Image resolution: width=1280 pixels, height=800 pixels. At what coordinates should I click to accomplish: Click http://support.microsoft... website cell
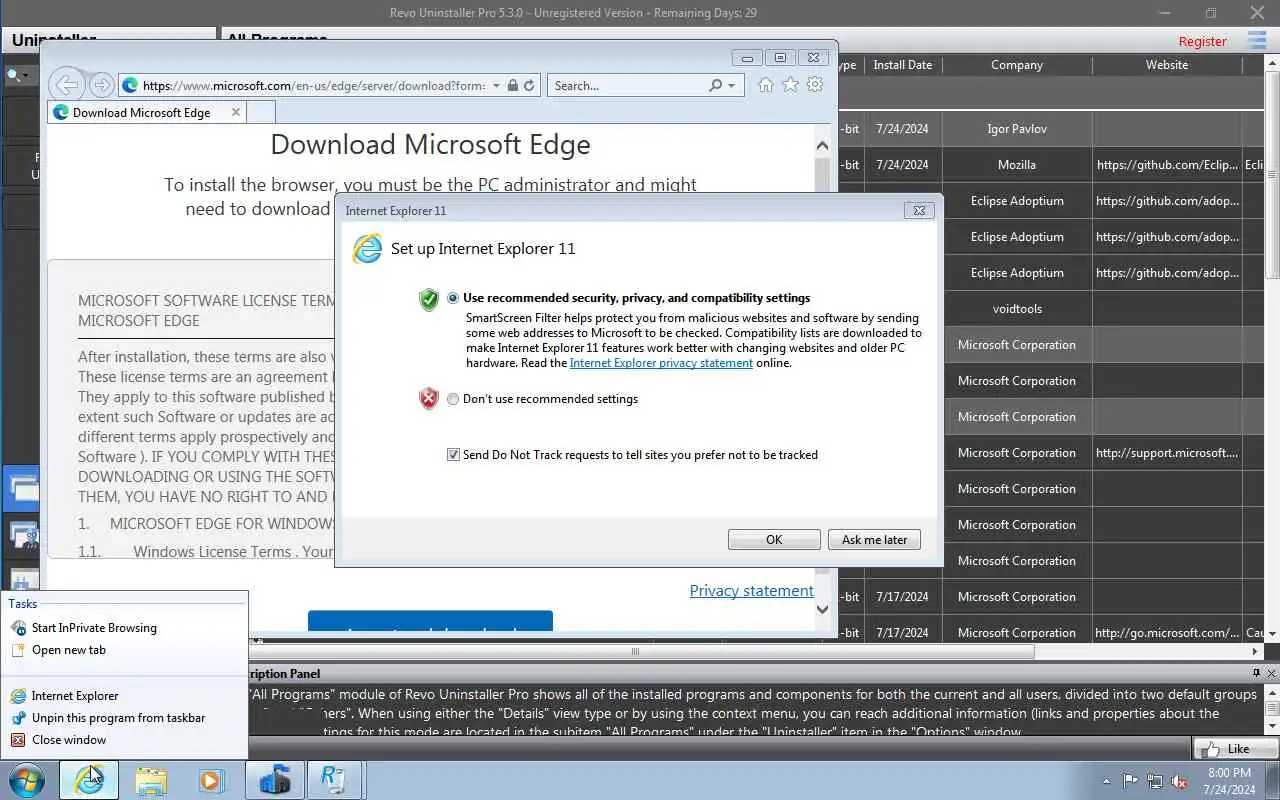click(1167, 453)
